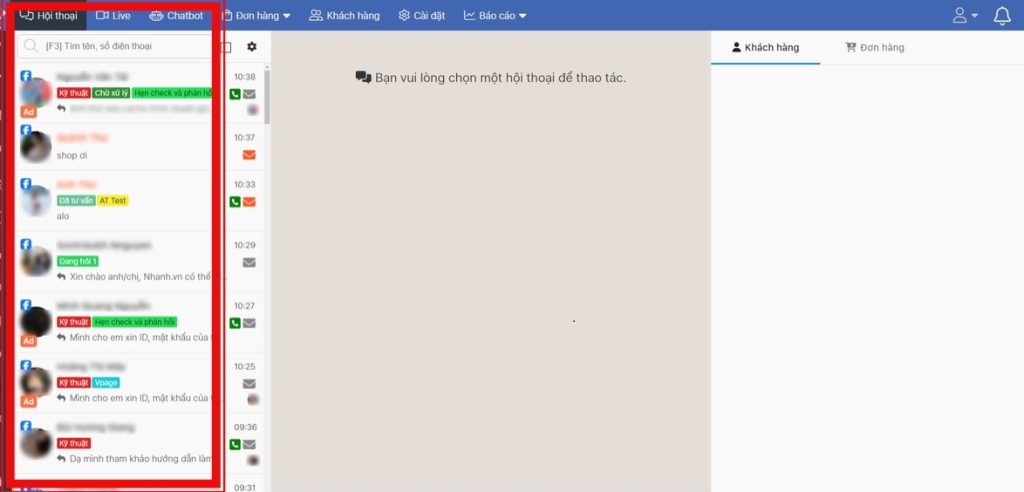Click the conversation list settings gear
Image resolution: width=1024 pixels, height=492 pixels.
[x=252, y=47]
